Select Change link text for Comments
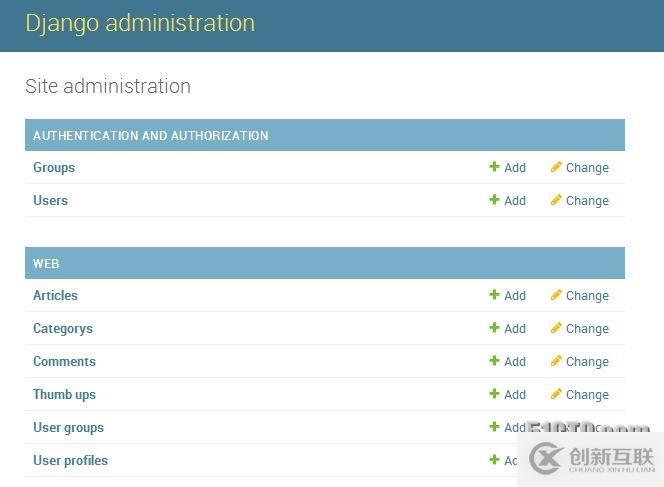The image size is (664, 487). (x=587, y=362)
